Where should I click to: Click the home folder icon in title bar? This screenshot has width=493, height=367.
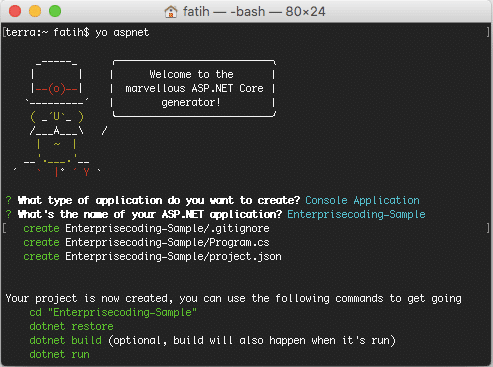171,12
